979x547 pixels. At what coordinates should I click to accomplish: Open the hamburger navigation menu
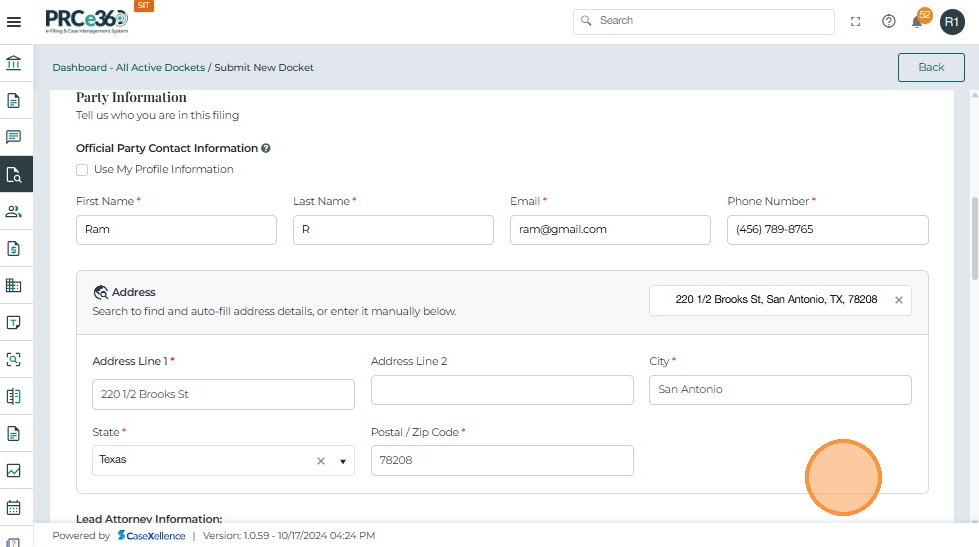click(14, 22)
